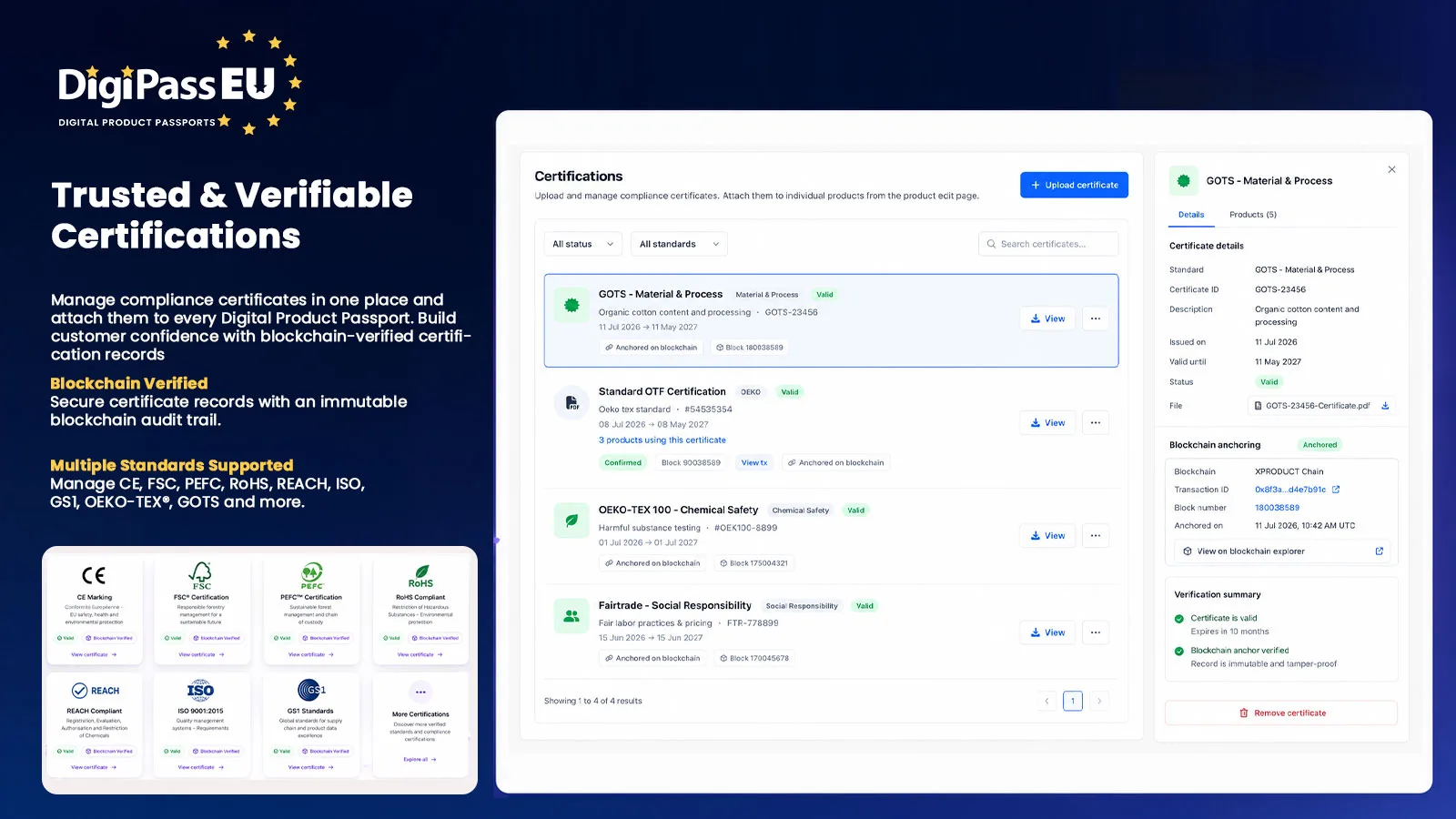Click the Block 175004321 tag
Viewport: 1456px width, 819px height.
click(x=754, y=563)
